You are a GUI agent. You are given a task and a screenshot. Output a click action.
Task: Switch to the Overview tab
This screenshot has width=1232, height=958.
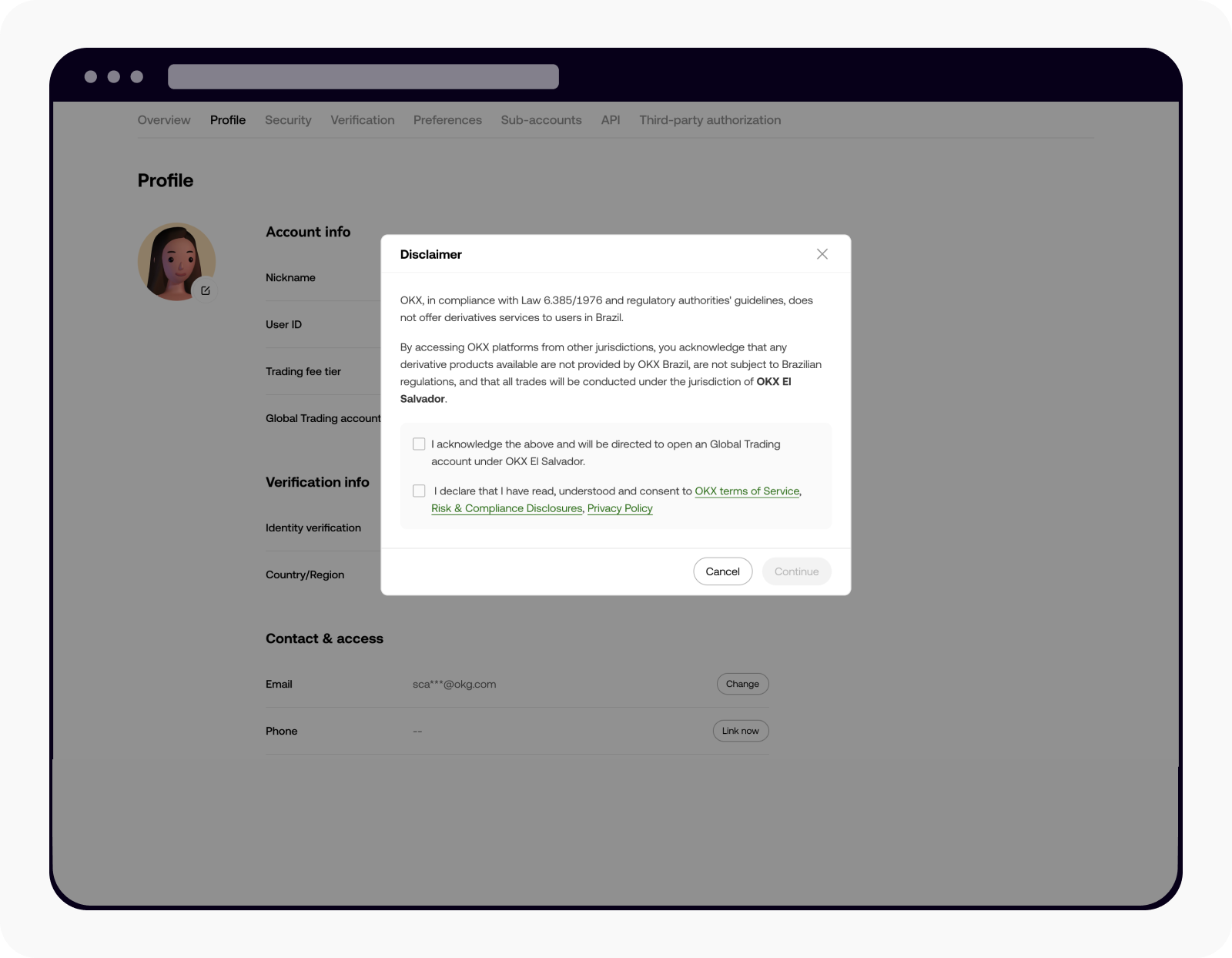coord(164,120)
